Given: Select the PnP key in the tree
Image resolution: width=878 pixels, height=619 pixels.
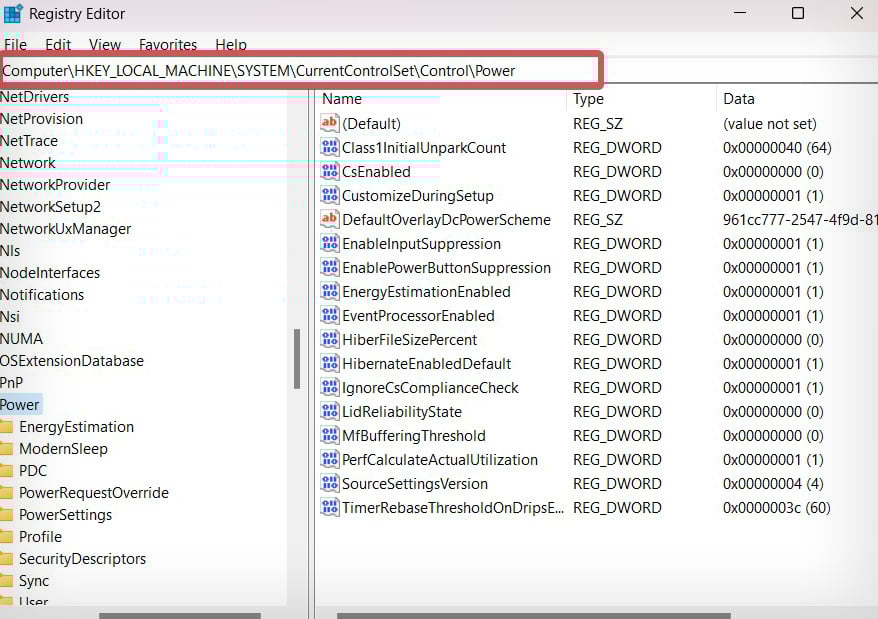Looking at the screenshot, I should [12, 383].
